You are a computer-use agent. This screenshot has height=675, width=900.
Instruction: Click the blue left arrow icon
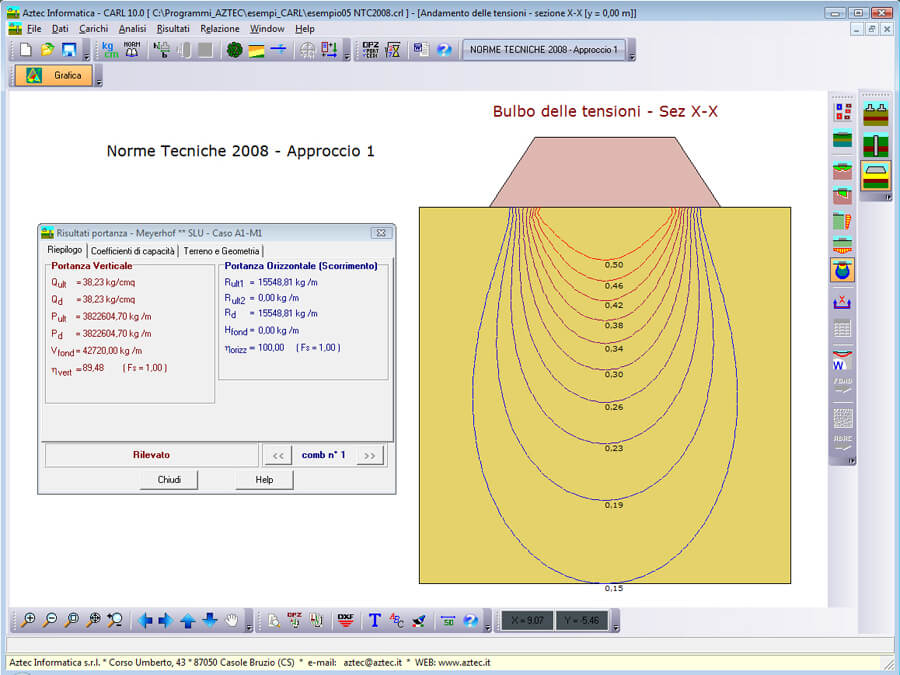coord(145,621)
